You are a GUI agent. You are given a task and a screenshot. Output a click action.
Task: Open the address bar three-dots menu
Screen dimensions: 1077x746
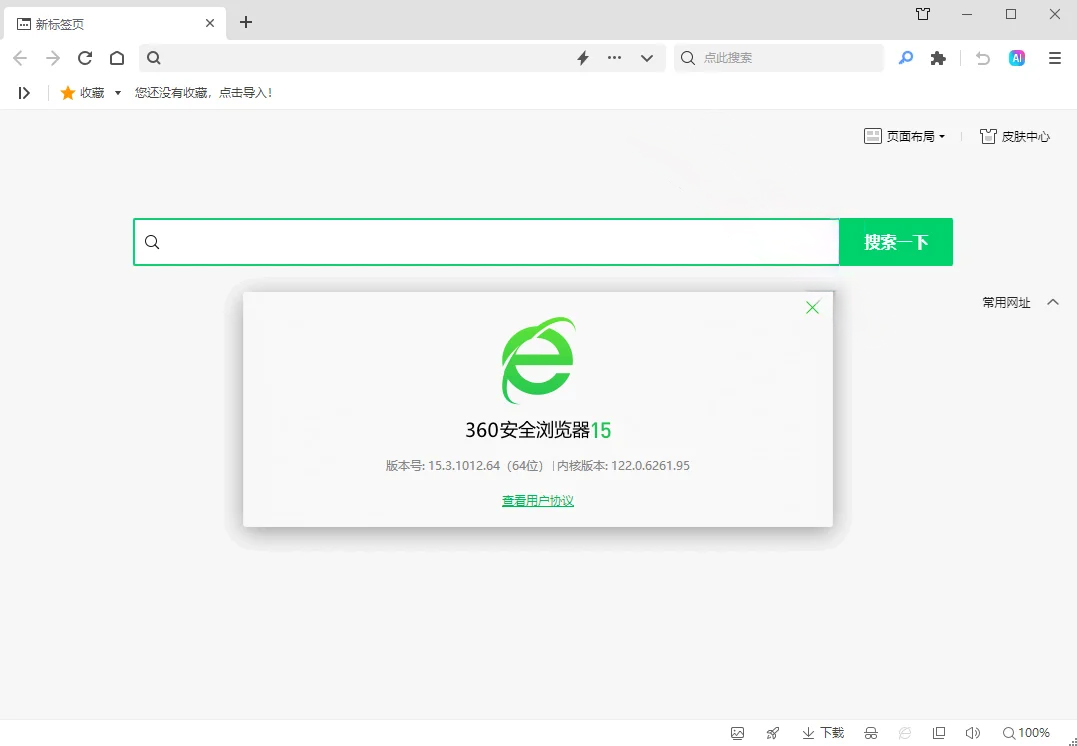pos(615,58)
